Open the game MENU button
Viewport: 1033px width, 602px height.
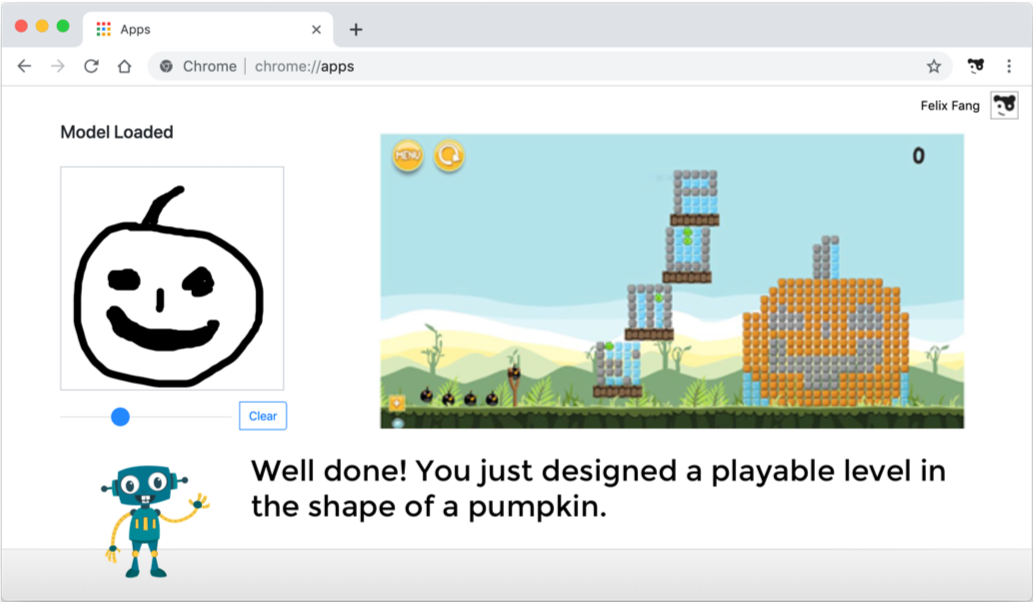click(408, 155)
